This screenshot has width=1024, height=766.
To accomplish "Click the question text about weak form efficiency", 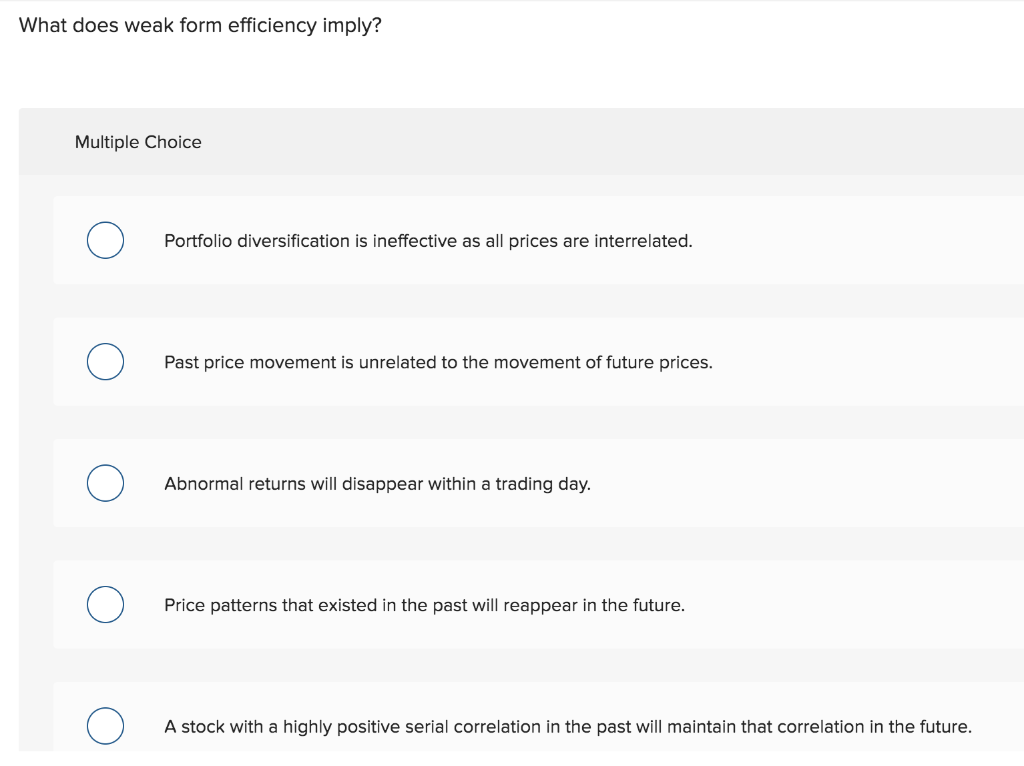I will tap(200, 25).
